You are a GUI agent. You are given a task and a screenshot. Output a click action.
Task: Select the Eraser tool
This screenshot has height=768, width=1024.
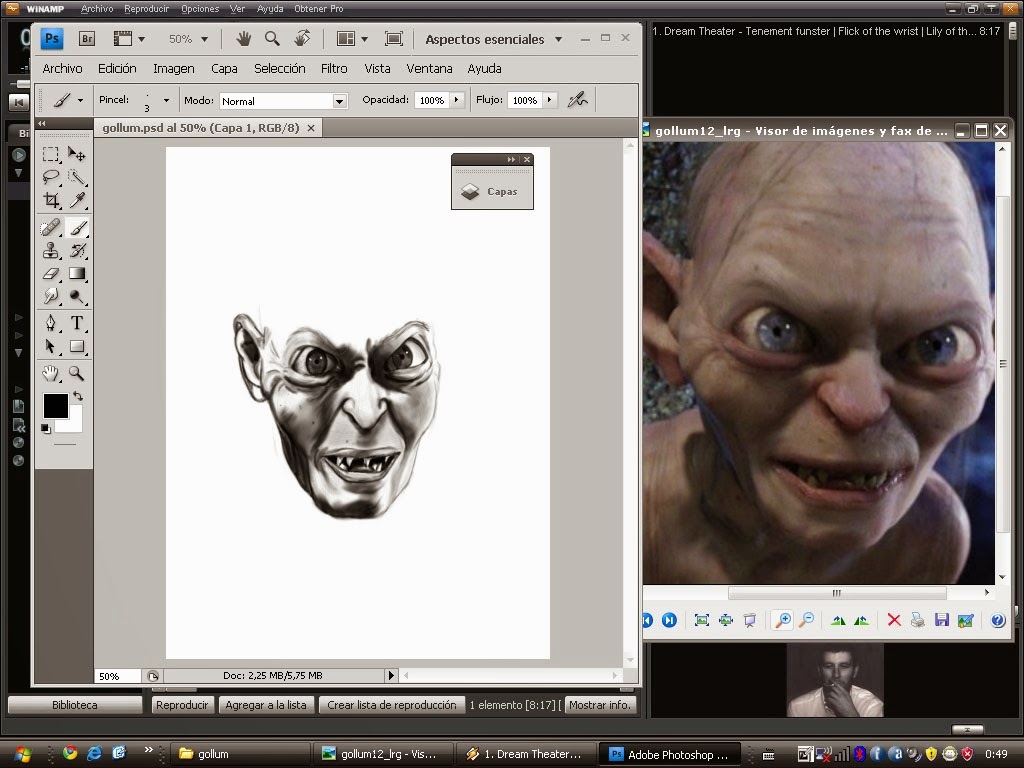[51, 274]
